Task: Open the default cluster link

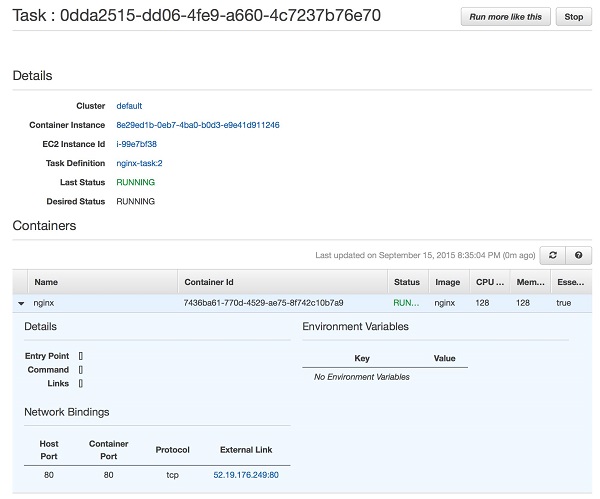Action: coord(129,106)
